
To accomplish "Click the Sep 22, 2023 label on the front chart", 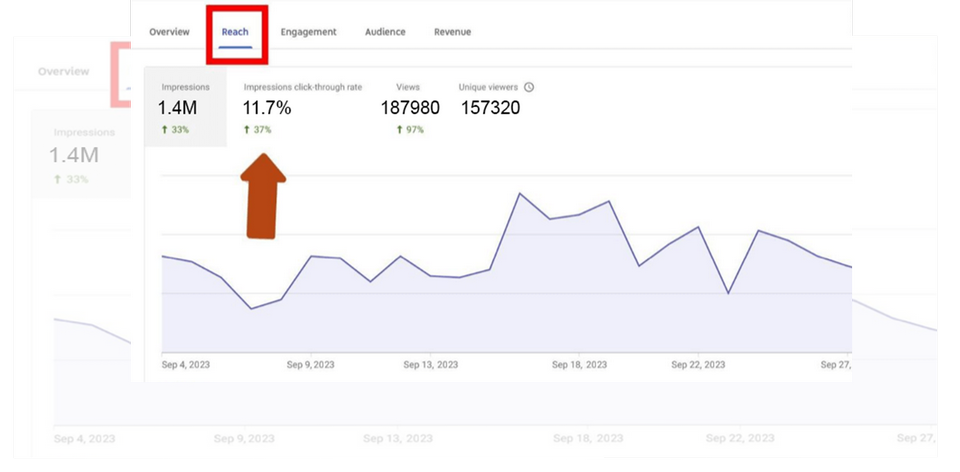I will (698, 365).
